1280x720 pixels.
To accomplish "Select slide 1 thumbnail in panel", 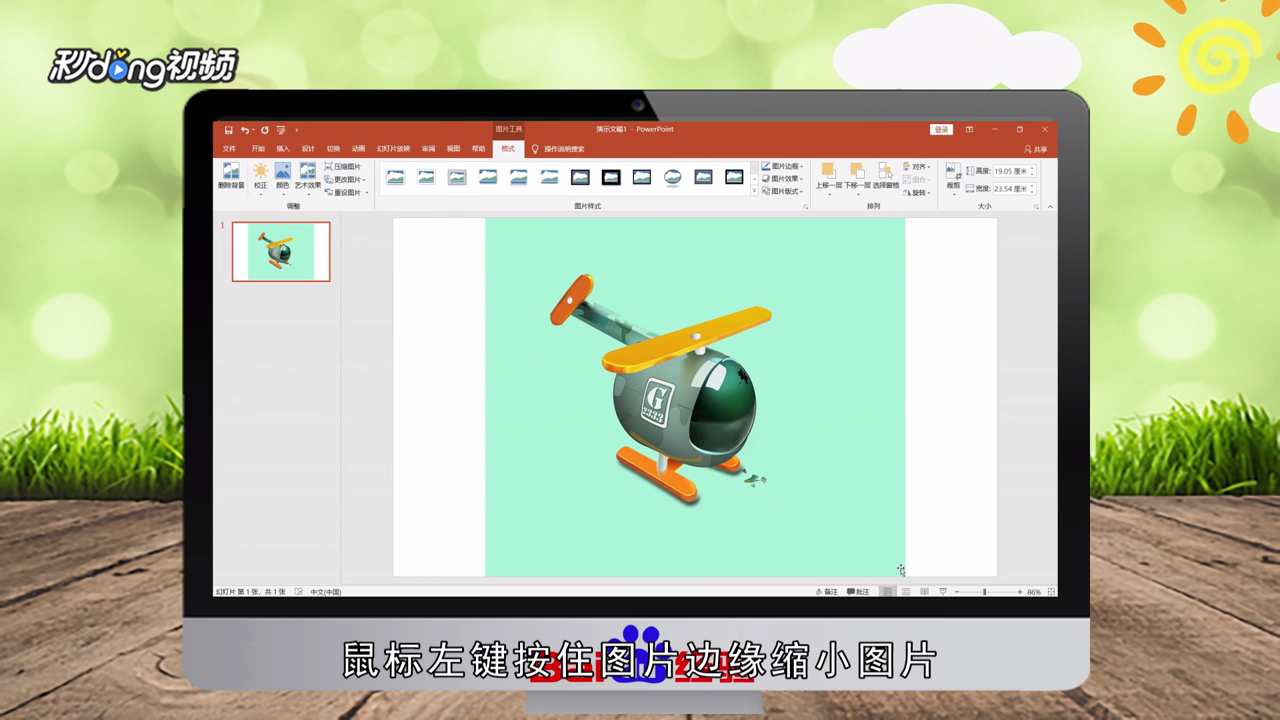I will tap(281, 251).
